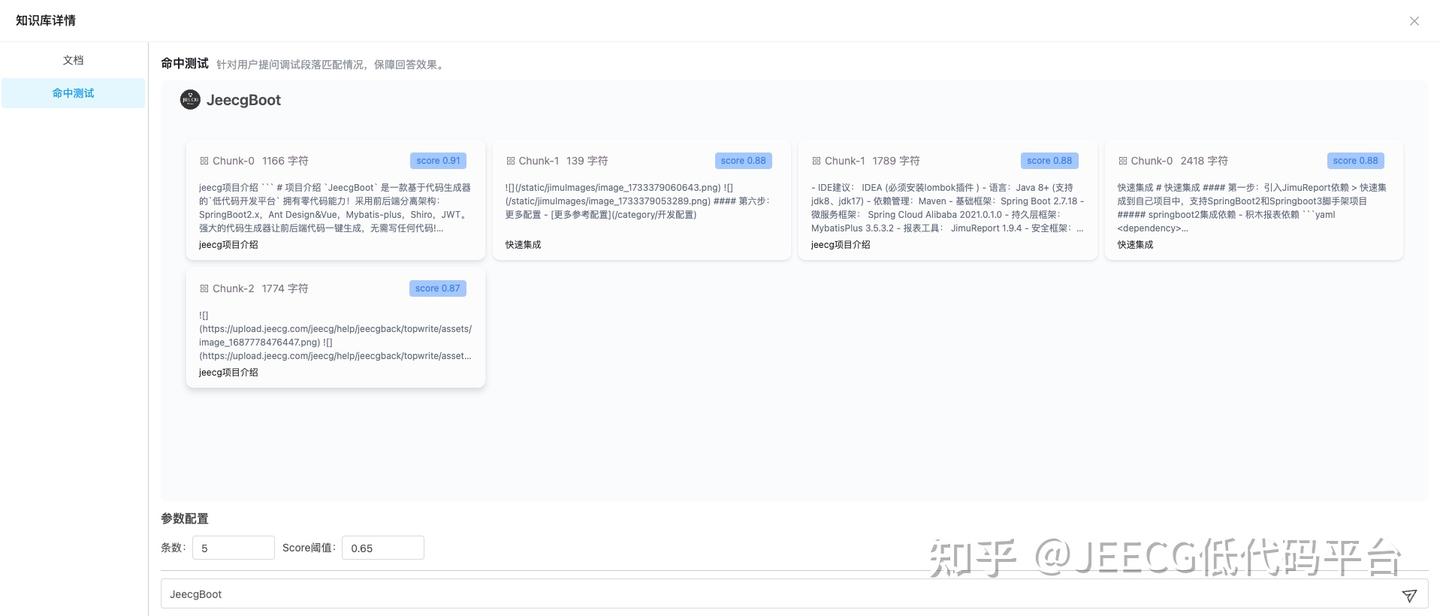Click 快速集成 label on 2418 字符 card
1440x616 pixels.
tap(1135, 245)
